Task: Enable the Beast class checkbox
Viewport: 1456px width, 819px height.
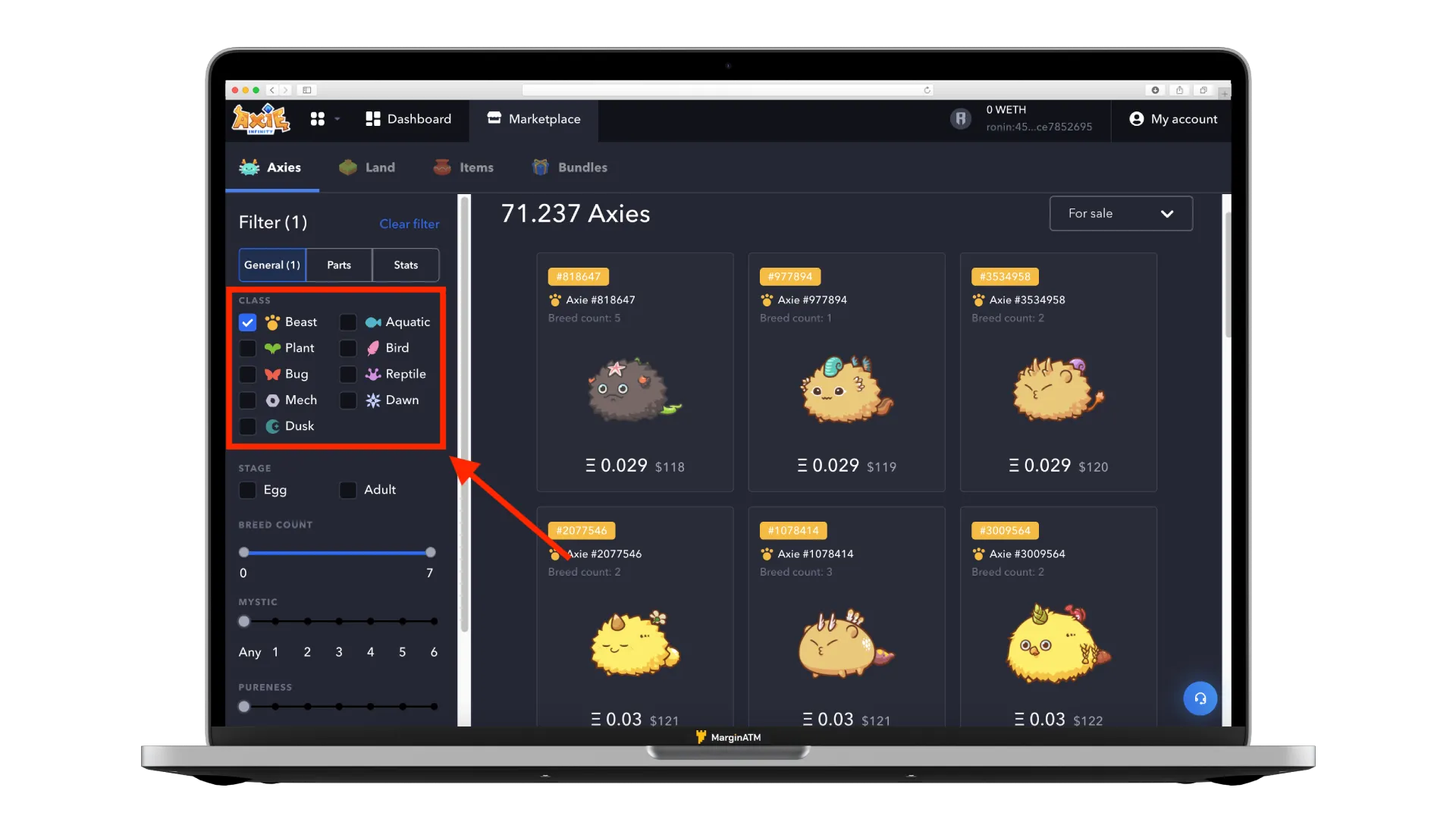Action: tap(248, 321)
